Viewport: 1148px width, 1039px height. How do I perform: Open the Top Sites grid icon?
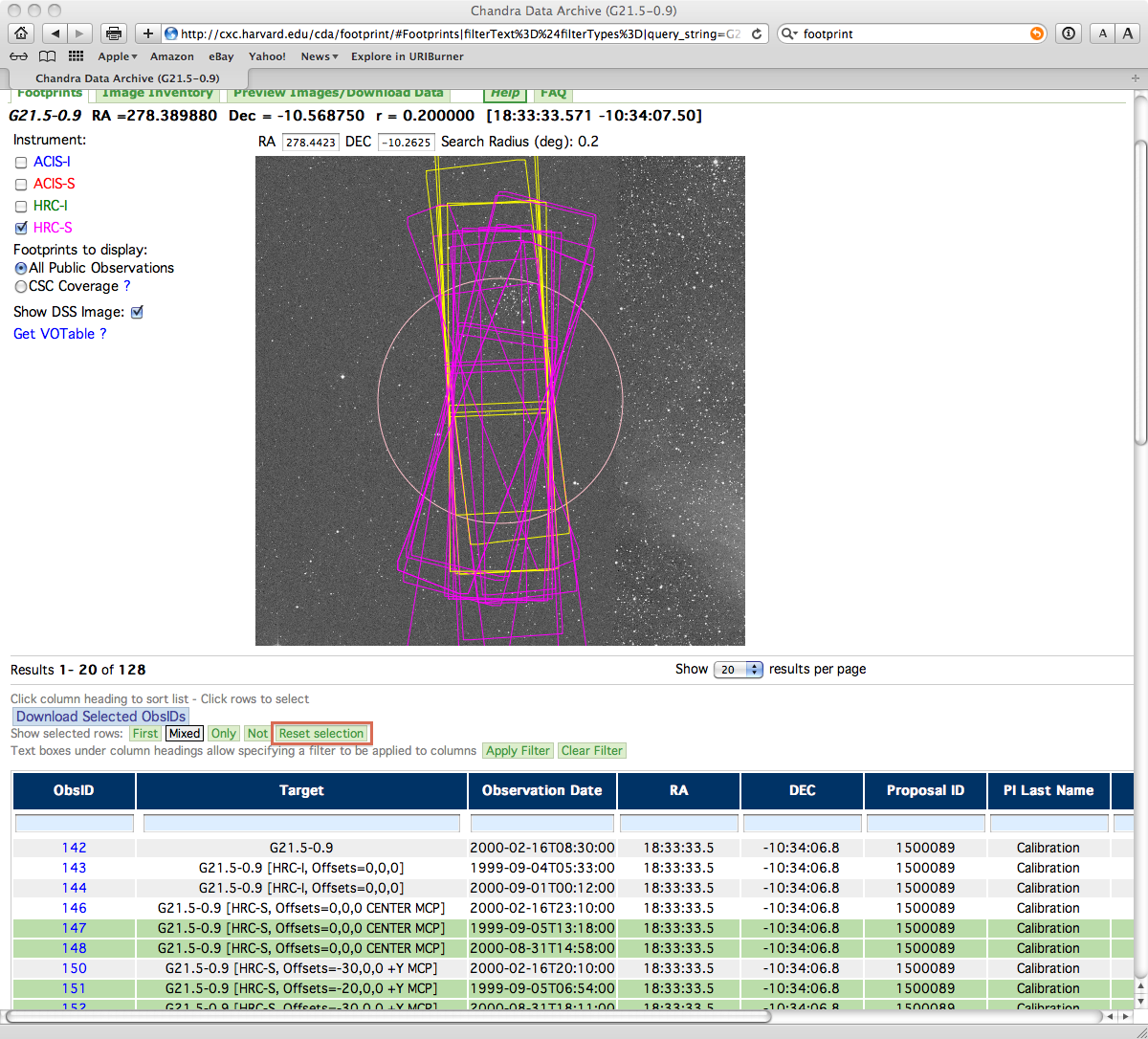(x=75, y=56)
